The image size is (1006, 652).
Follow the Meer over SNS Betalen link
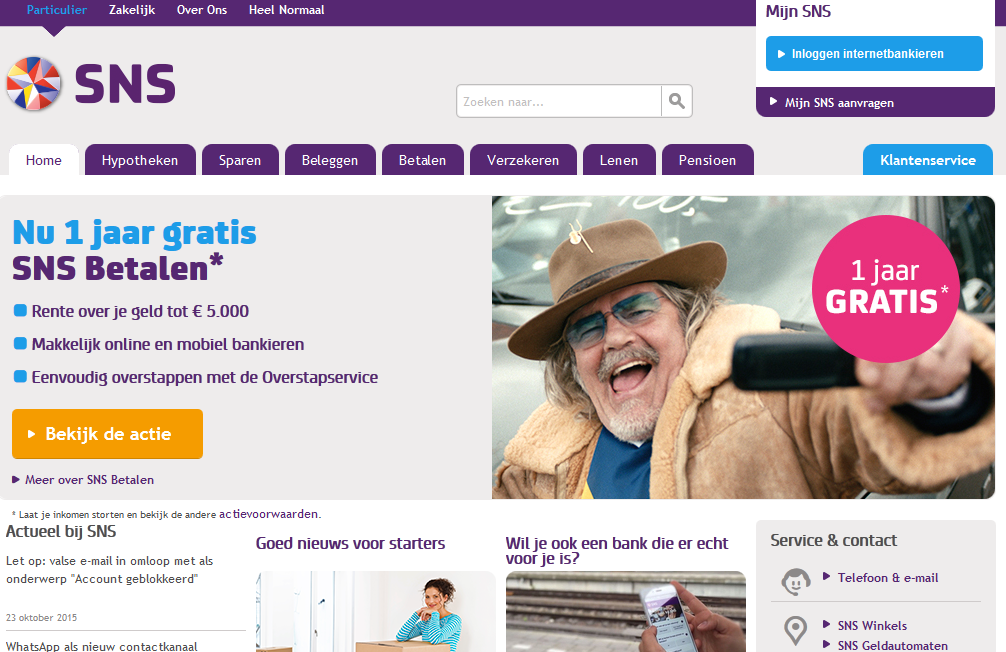coord(89,480)
